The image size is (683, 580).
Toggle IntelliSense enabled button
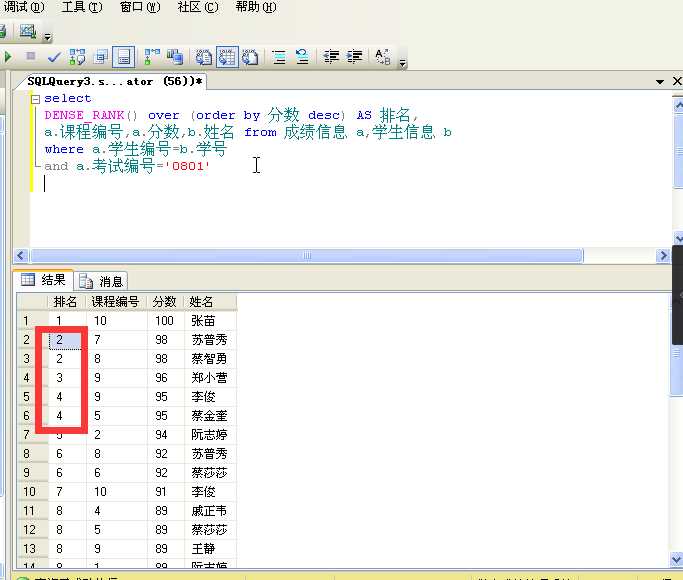pos(124,57)
